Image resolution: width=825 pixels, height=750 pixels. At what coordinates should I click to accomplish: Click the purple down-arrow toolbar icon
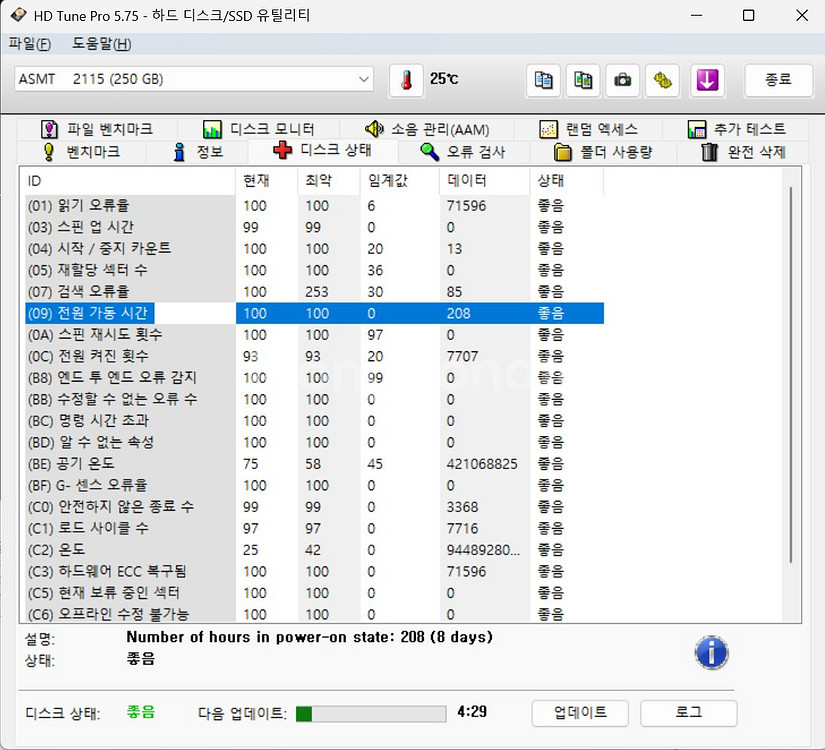707,80
